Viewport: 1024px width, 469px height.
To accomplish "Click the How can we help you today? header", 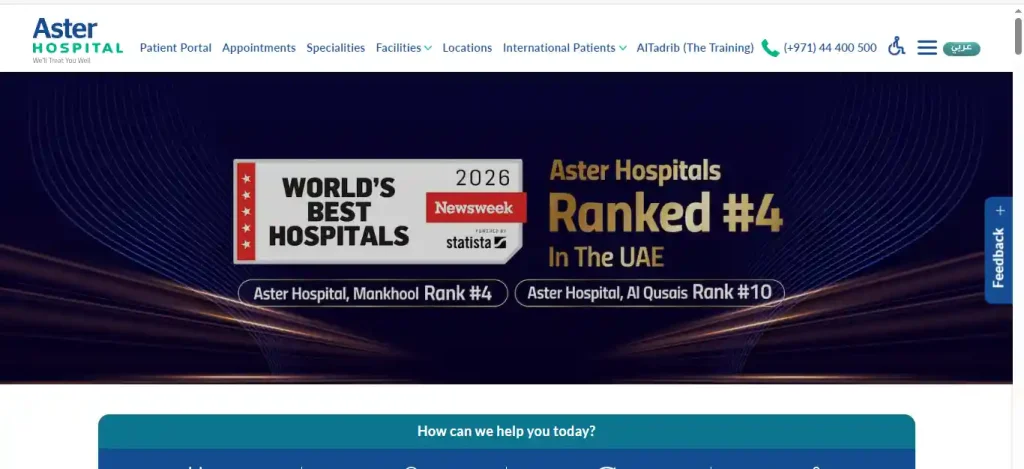I will point(506,431).
